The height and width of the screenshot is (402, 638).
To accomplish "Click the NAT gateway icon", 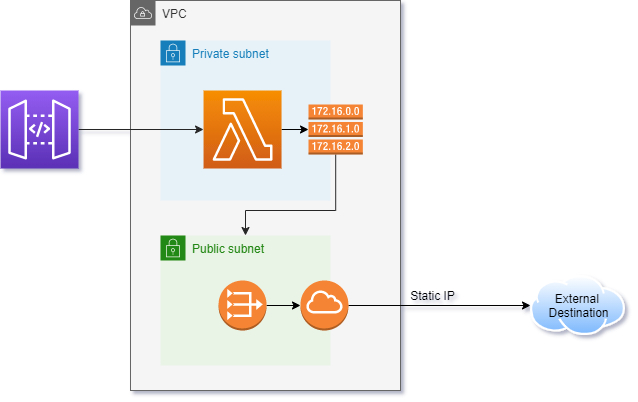I will (241, 304).
